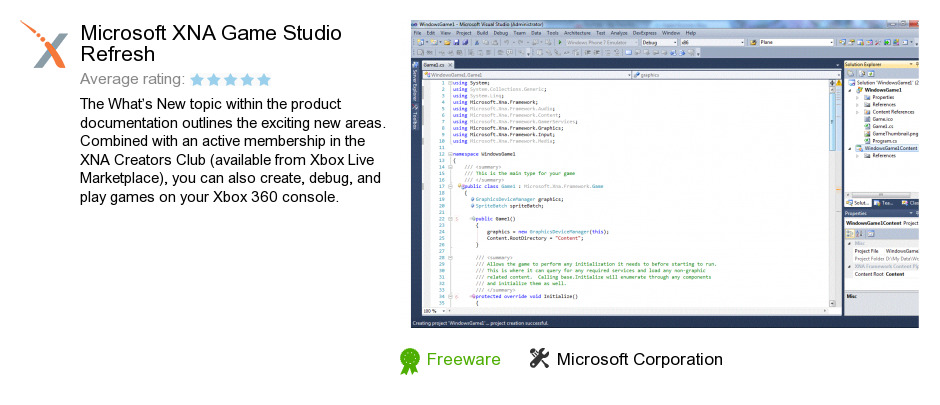Click the 'Creating project' status bar message
940x405 pixels.
[479, 323]
